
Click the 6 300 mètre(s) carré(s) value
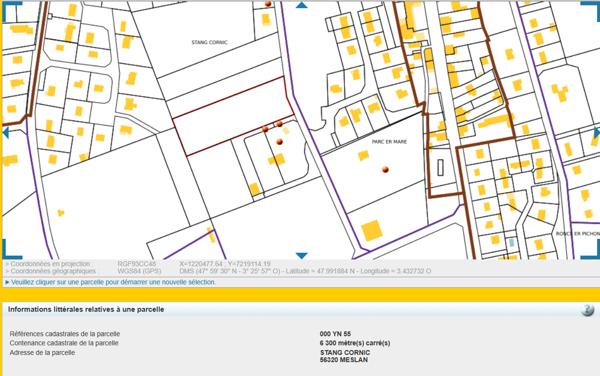[355, 343]
